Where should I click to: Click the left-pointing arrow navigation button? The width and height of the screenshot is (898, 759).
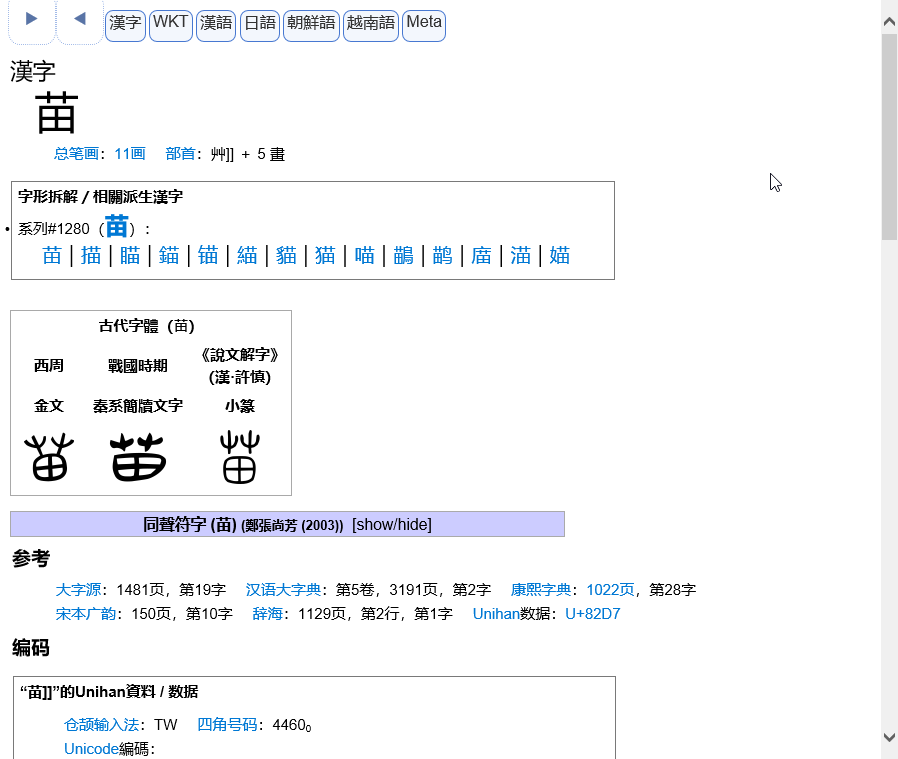tap(80, 20)
